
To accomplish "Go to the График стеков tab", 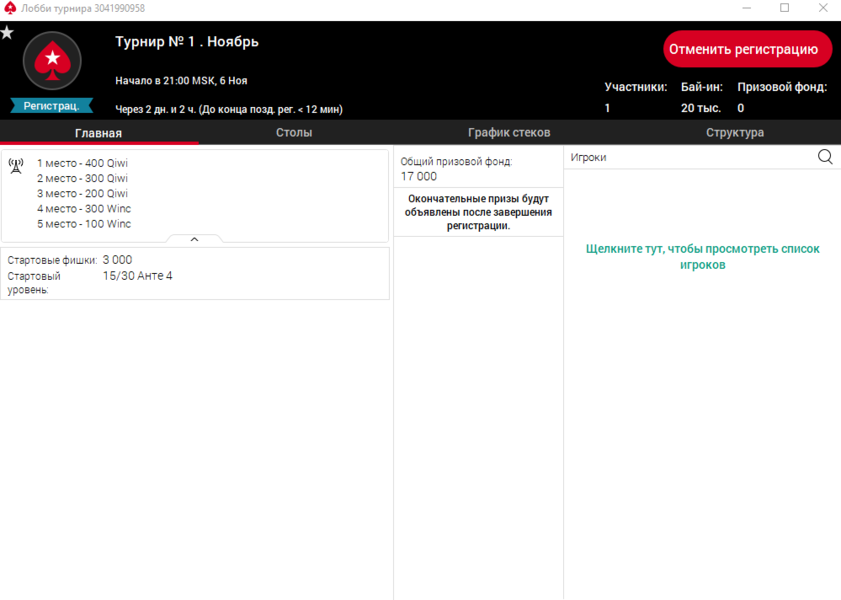I will [509, 133].
